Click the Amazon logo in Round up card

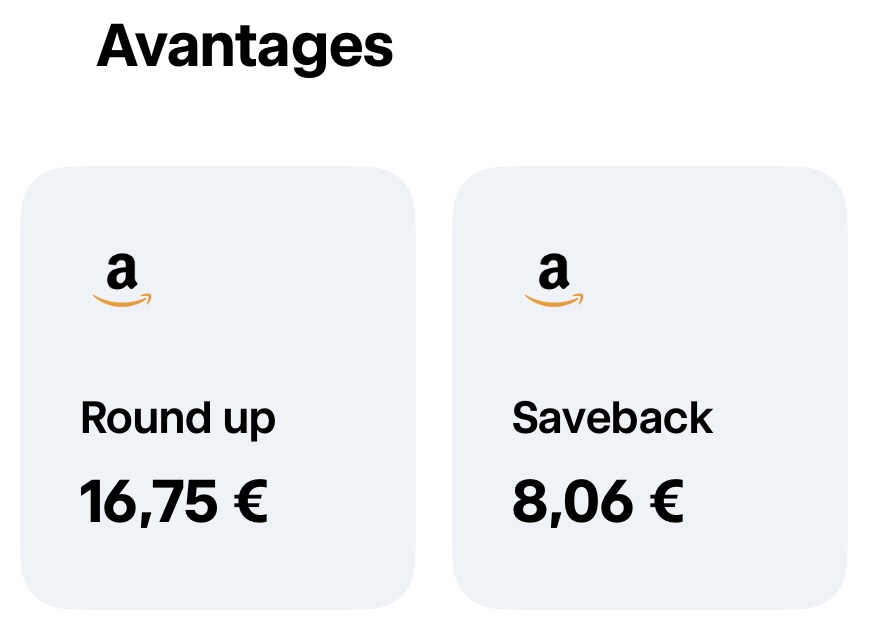point(122,280)
